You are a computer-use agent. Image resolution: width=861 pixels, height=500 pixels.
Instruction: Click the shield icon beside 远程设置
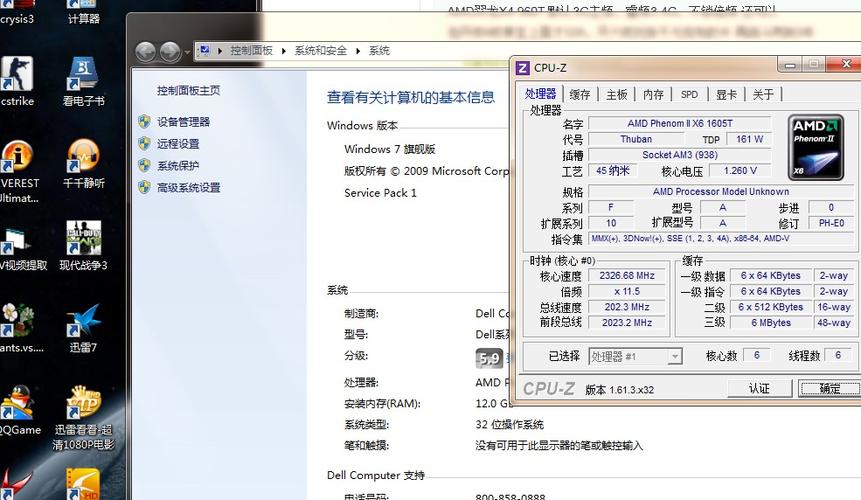(x=144, y=143)
